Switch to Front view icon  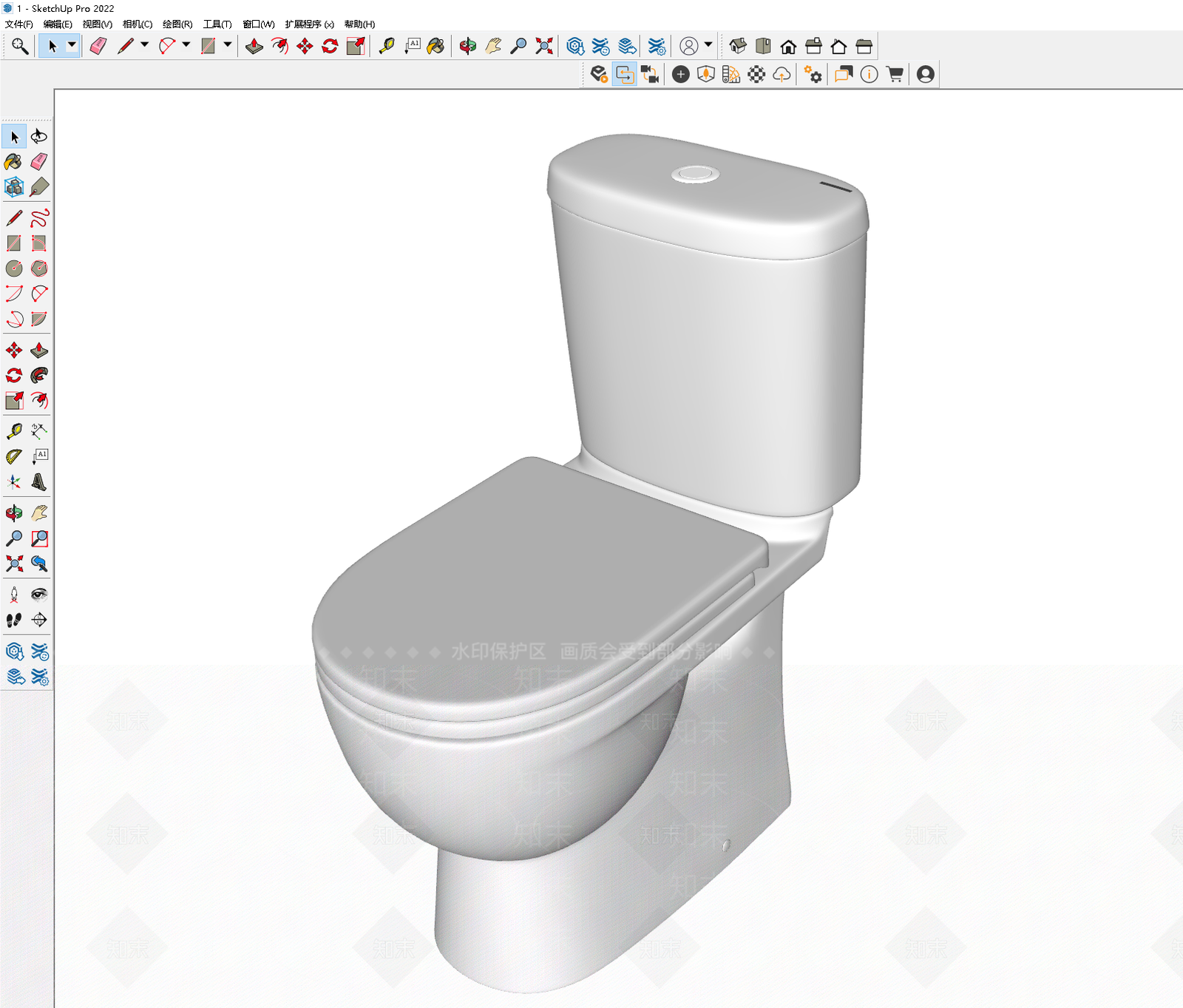[788, 46]
